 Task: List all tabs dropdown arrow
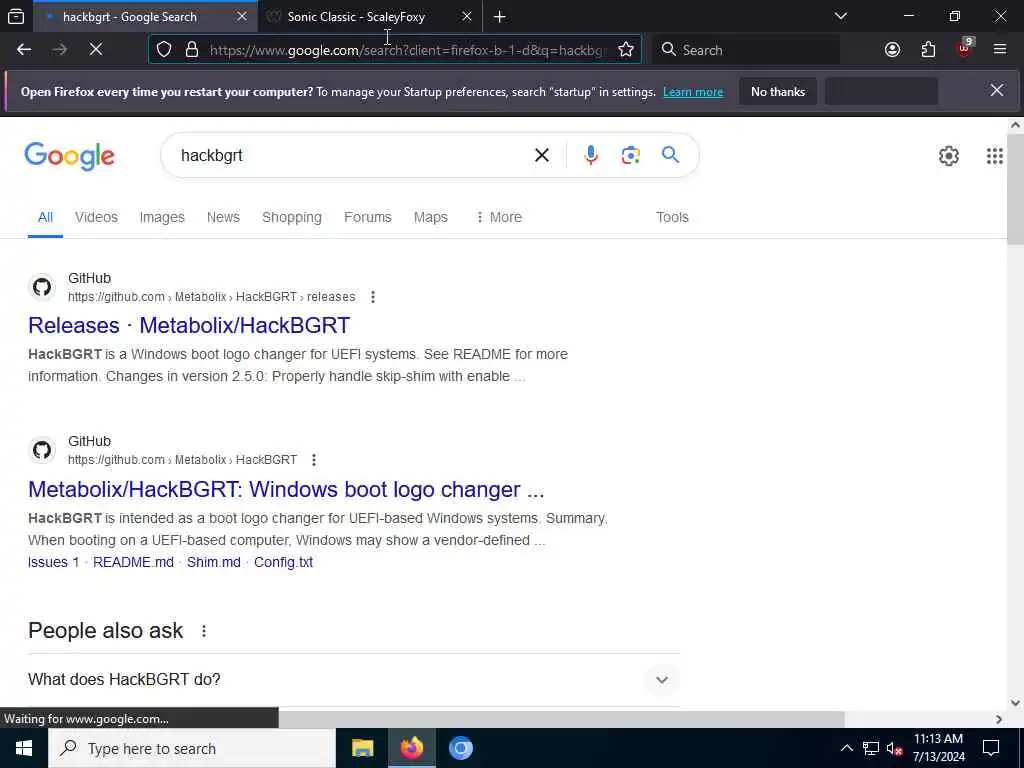pyautogui.click(x=840, y=16)
